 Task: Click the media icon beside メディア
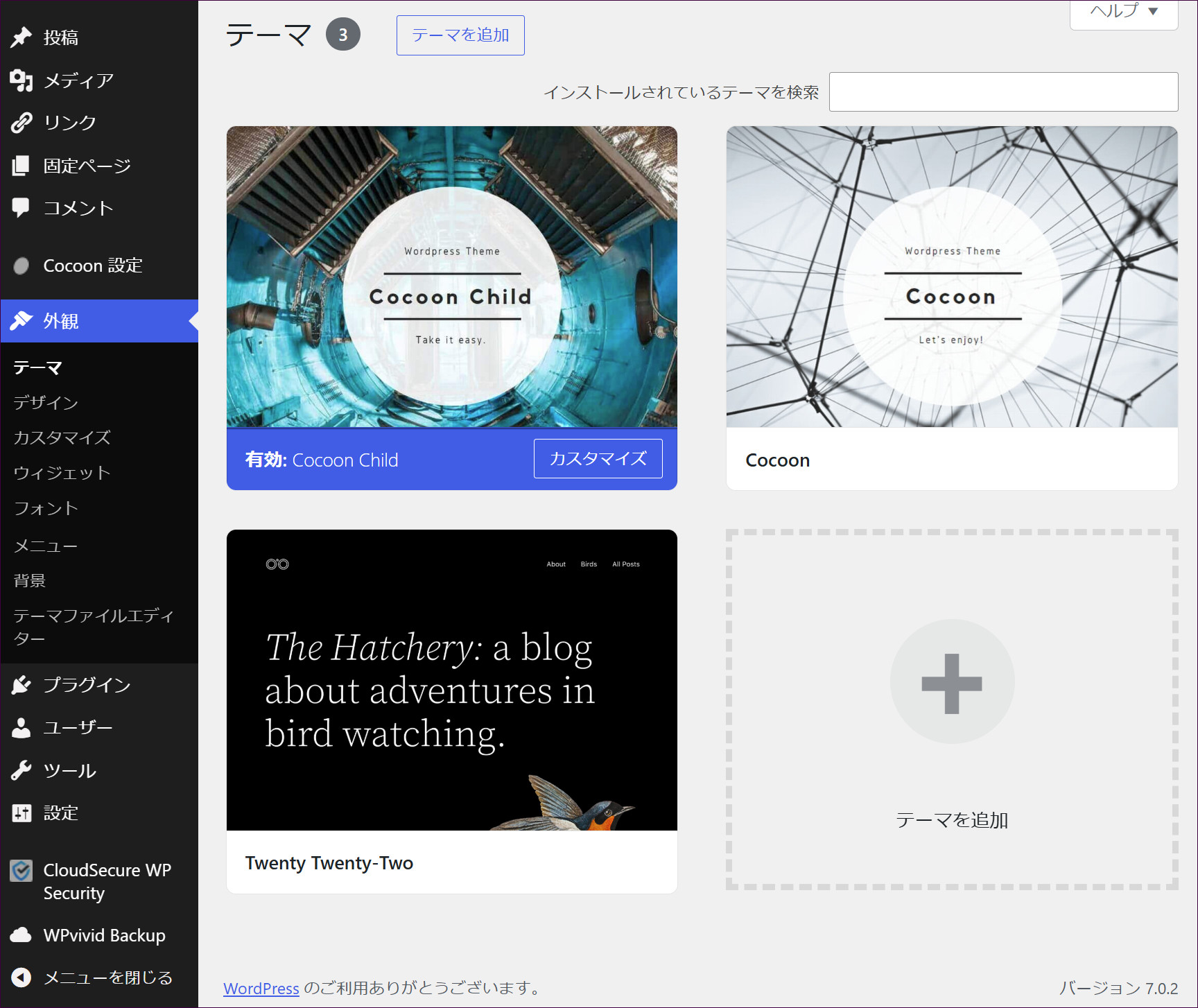point(21,80)
